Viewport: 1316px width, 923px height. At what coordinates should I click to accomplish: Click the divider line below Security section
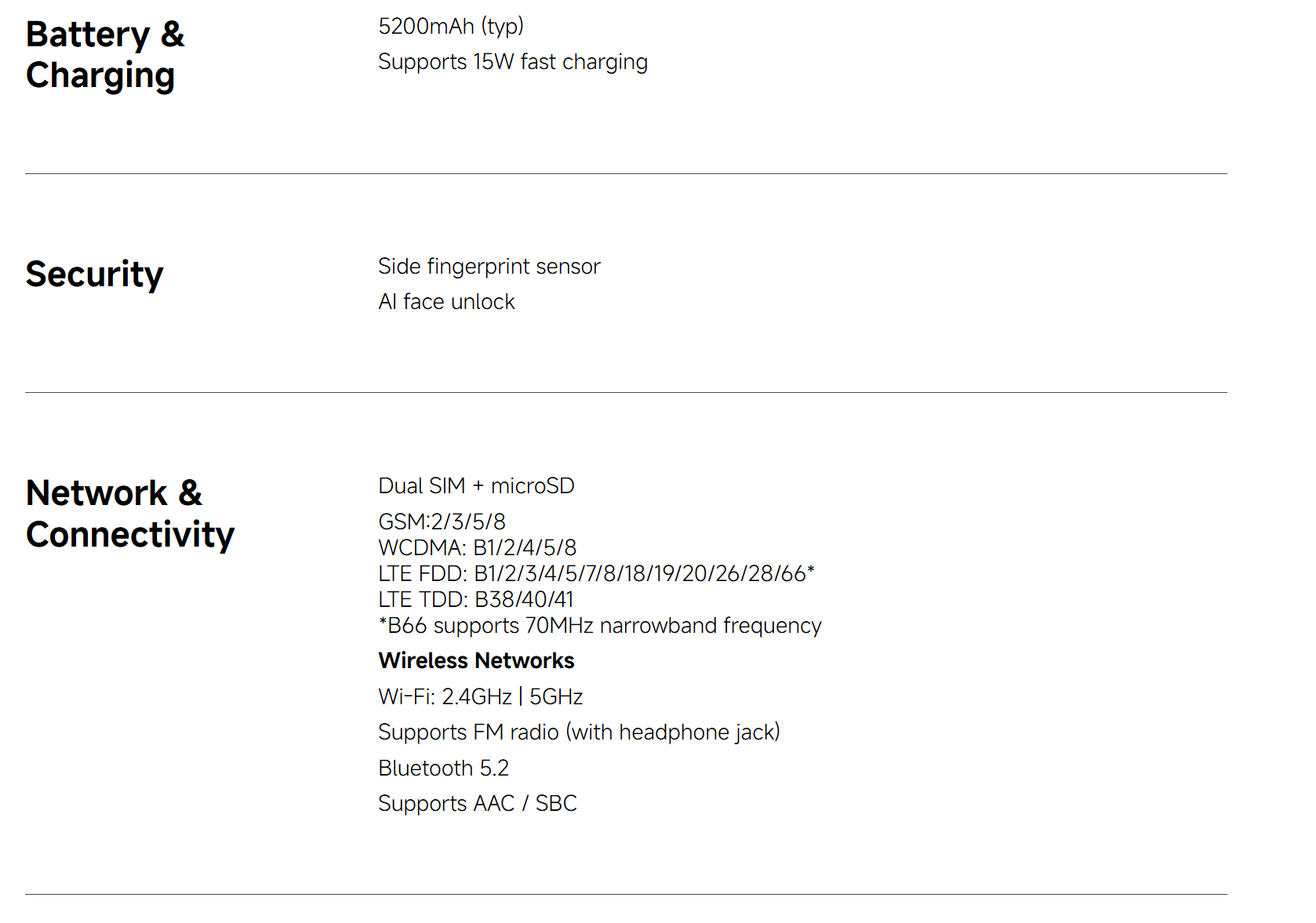click(626, 393)
